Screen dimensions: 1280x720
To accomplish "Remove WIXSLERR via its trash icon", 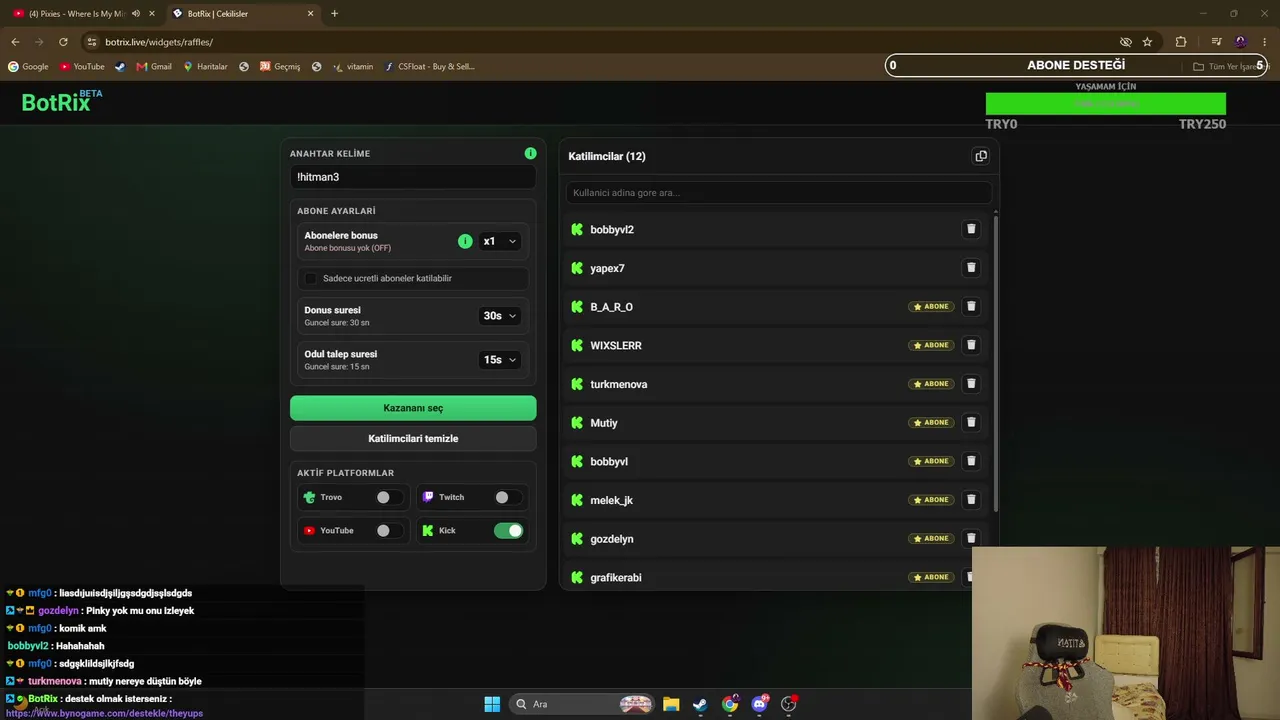I will (970, 345).
